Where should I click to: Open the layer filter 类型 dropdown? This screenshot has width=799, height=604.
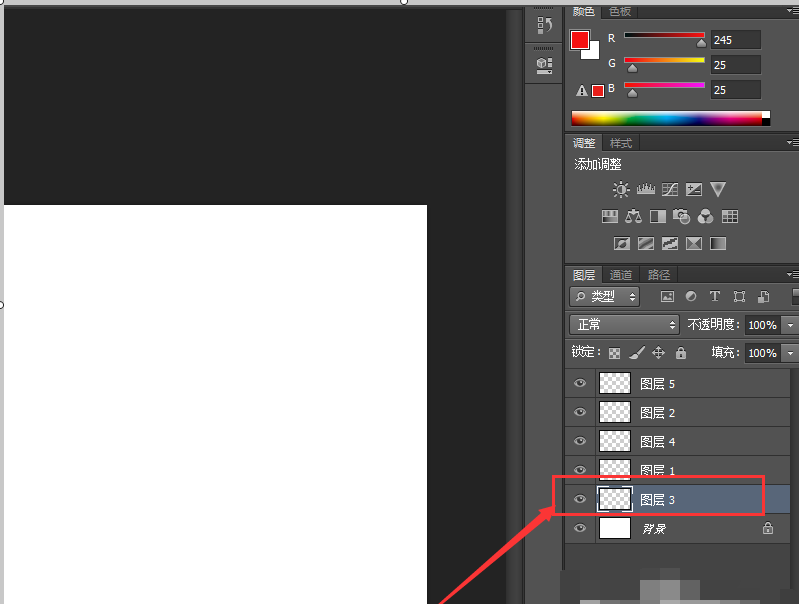(x=605, y=297)
